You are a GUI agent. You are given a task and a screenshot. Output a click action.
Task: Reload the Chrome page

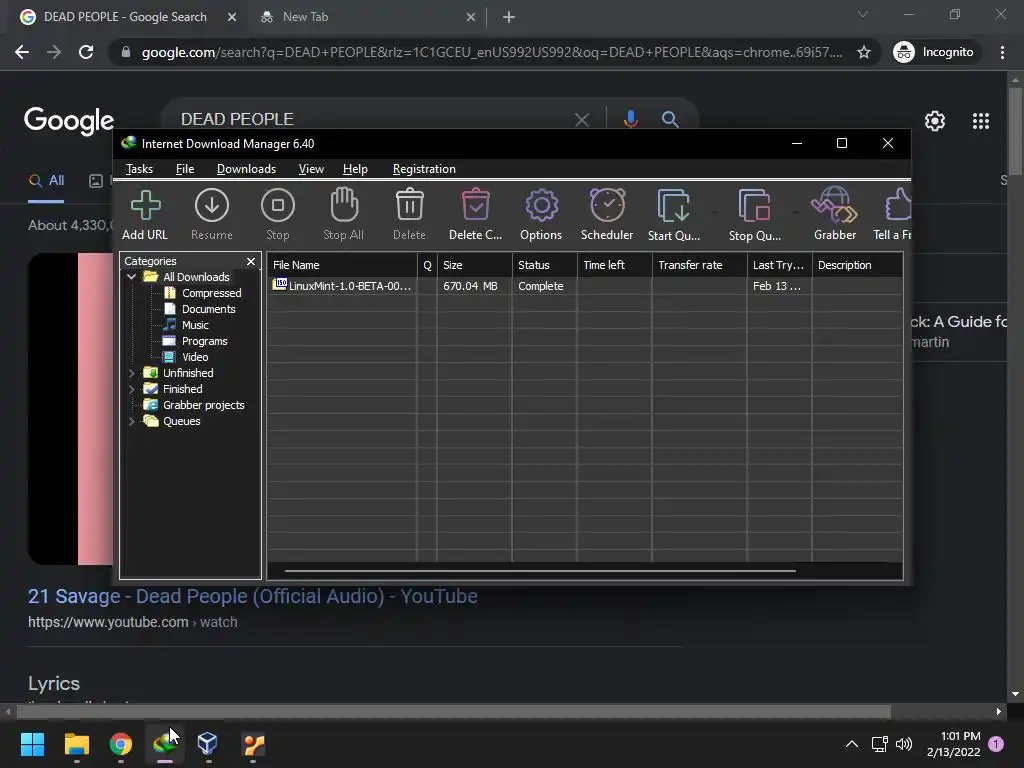86,52
